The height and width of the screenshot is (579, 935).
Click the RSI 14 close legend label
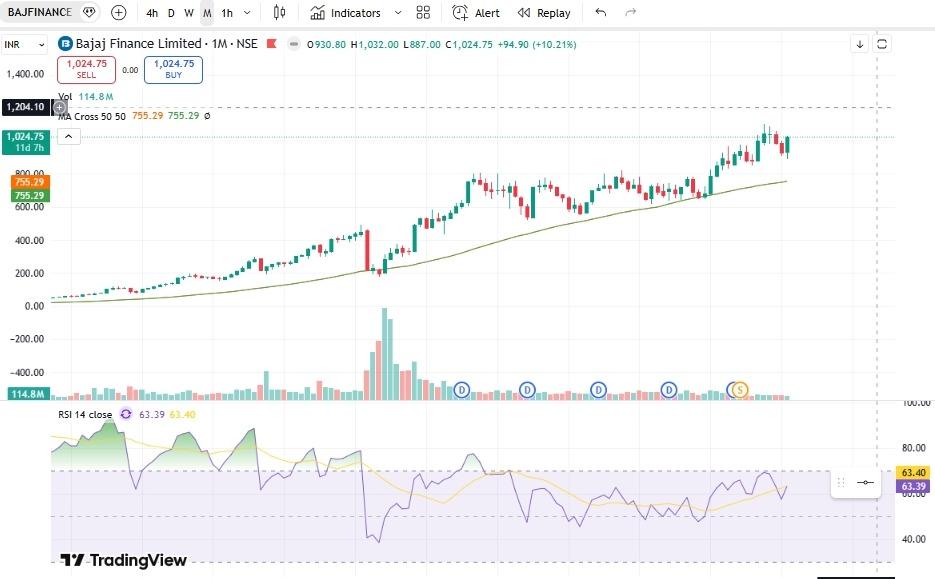tap(85, 414)
